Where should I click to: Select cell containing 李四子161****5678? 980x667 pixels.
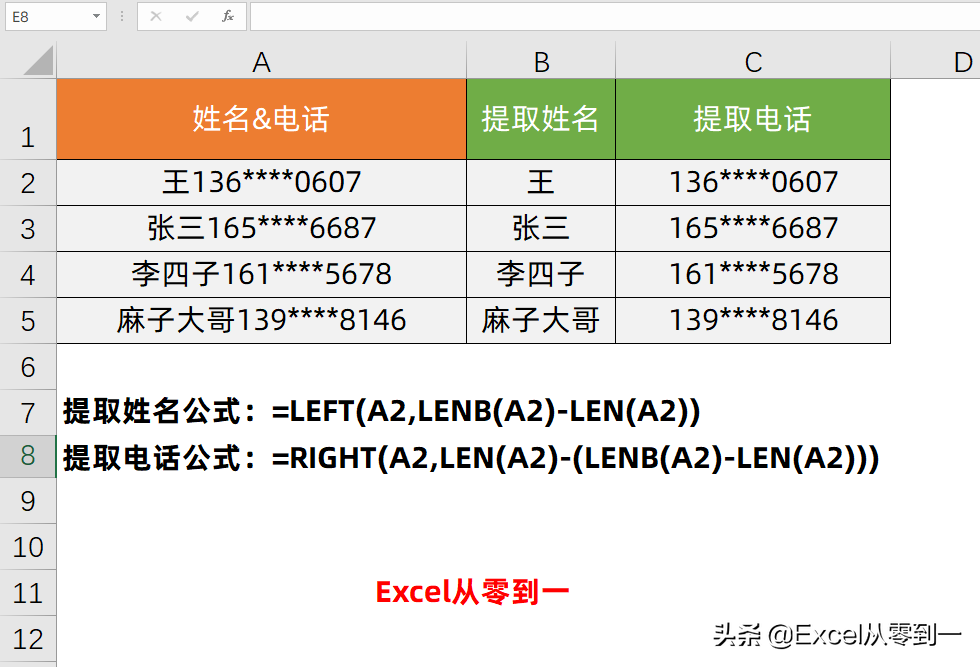261,274
